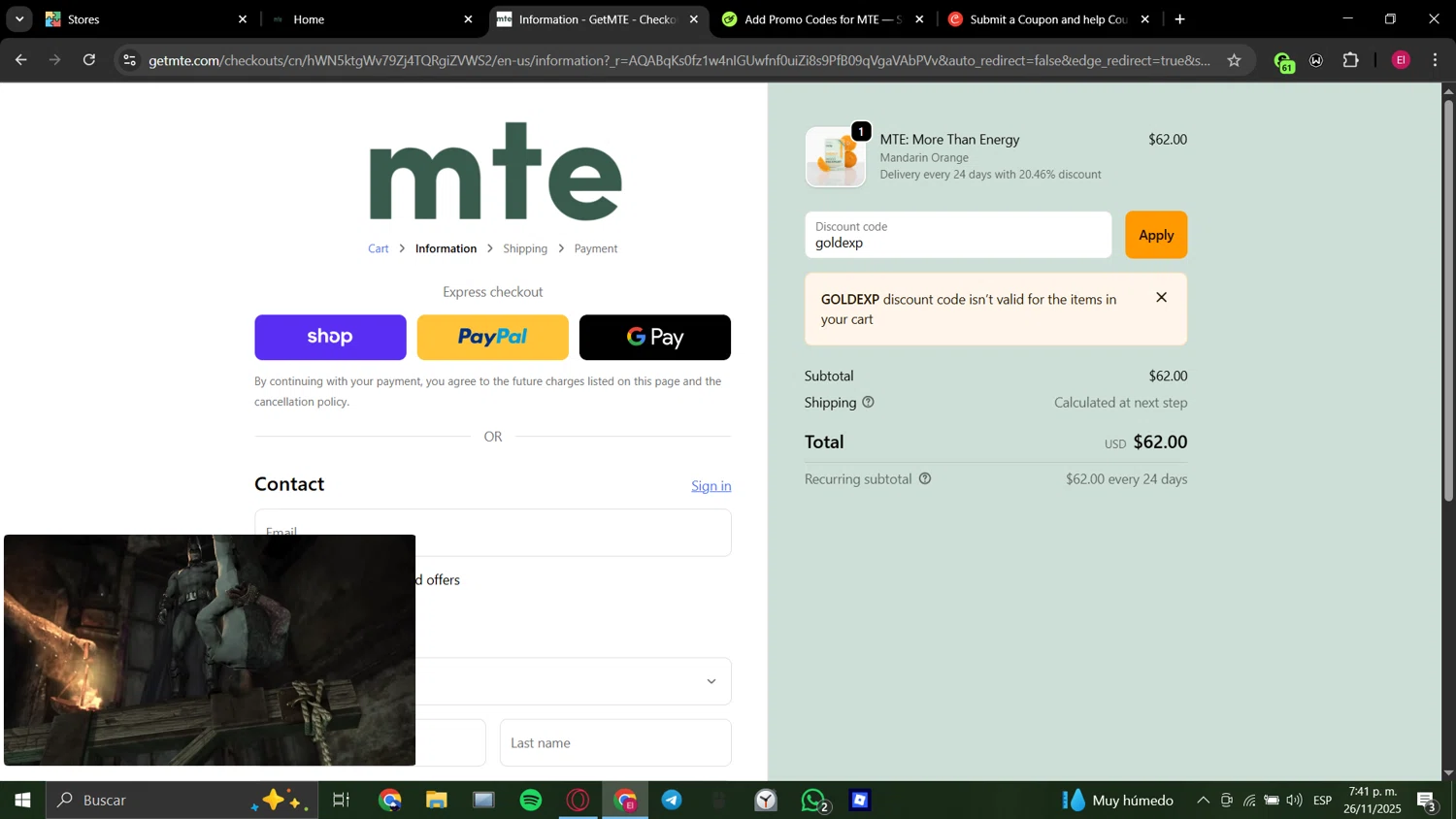
Task: Click the mte logo
Action: pos(495,171)
